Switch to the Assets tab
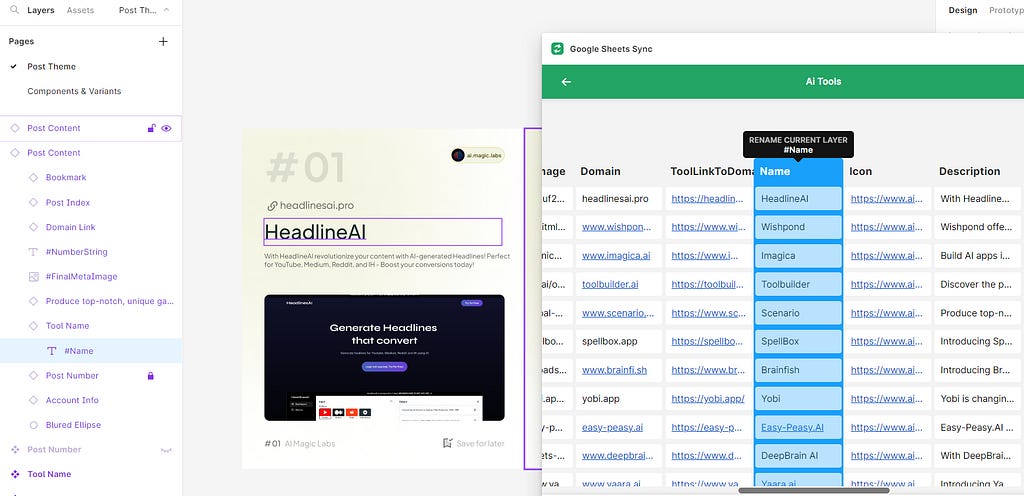The width and height of the screenshot is (1024, 496). coord(80,10)
